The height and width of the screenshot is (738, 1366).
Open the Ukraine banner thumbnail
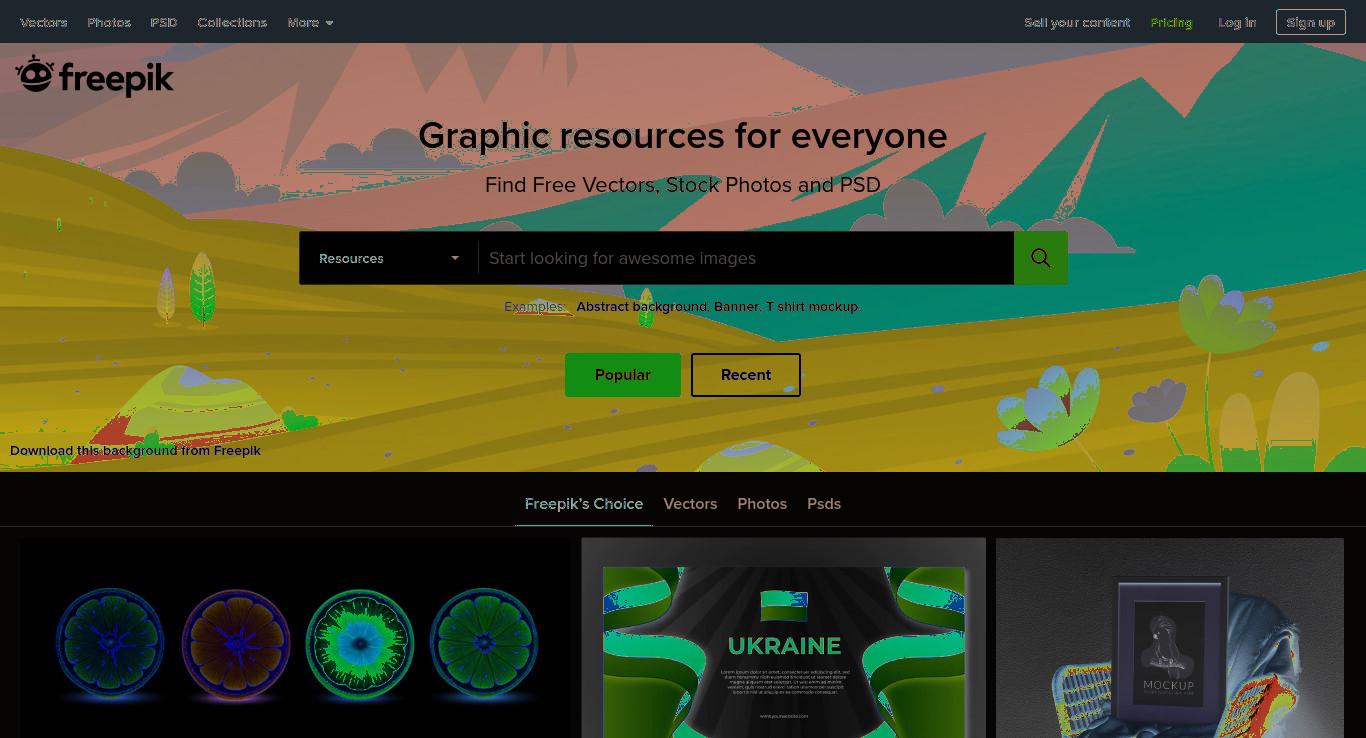[x=784, y=638]
